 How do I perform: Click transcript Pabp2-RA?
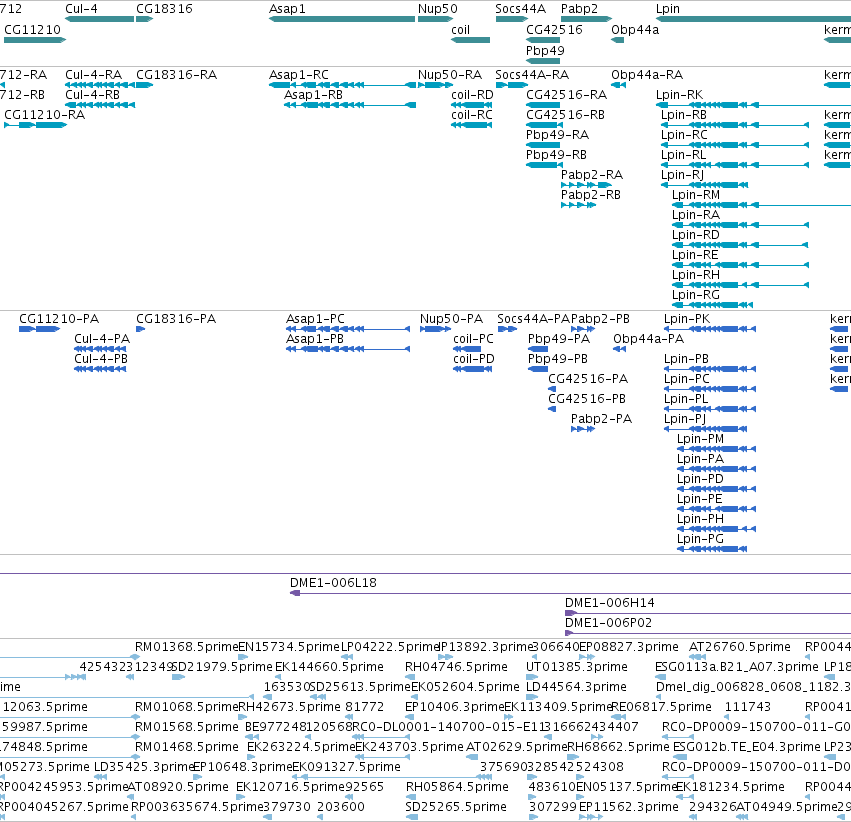coord(586,185)
